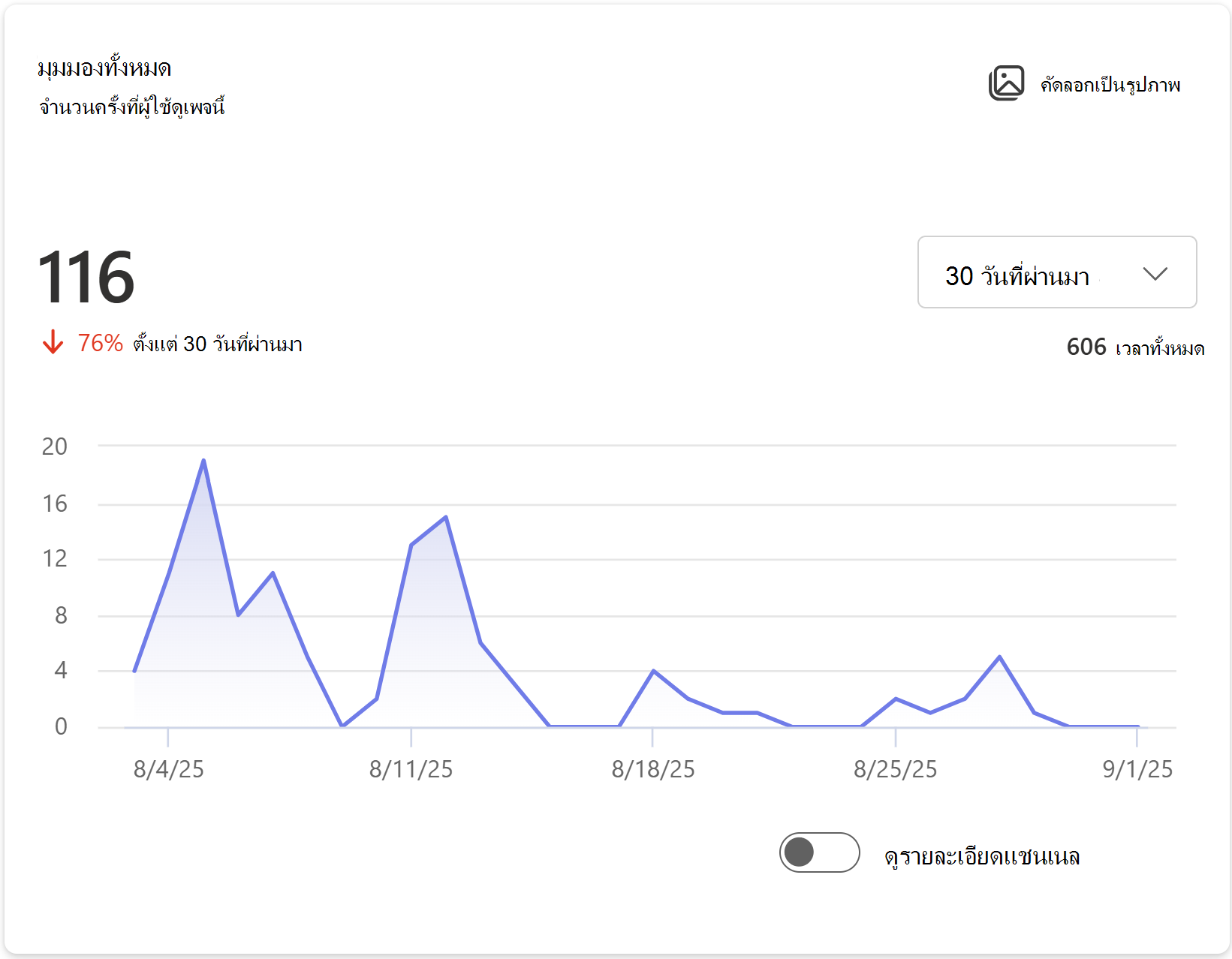Click the ตั้งแต่ 30 วันที่ผ่านมา comparison text
Image resolution: width=1232 pixels, height=959 pixels.
pyautogui.click(x=218, y=344)
